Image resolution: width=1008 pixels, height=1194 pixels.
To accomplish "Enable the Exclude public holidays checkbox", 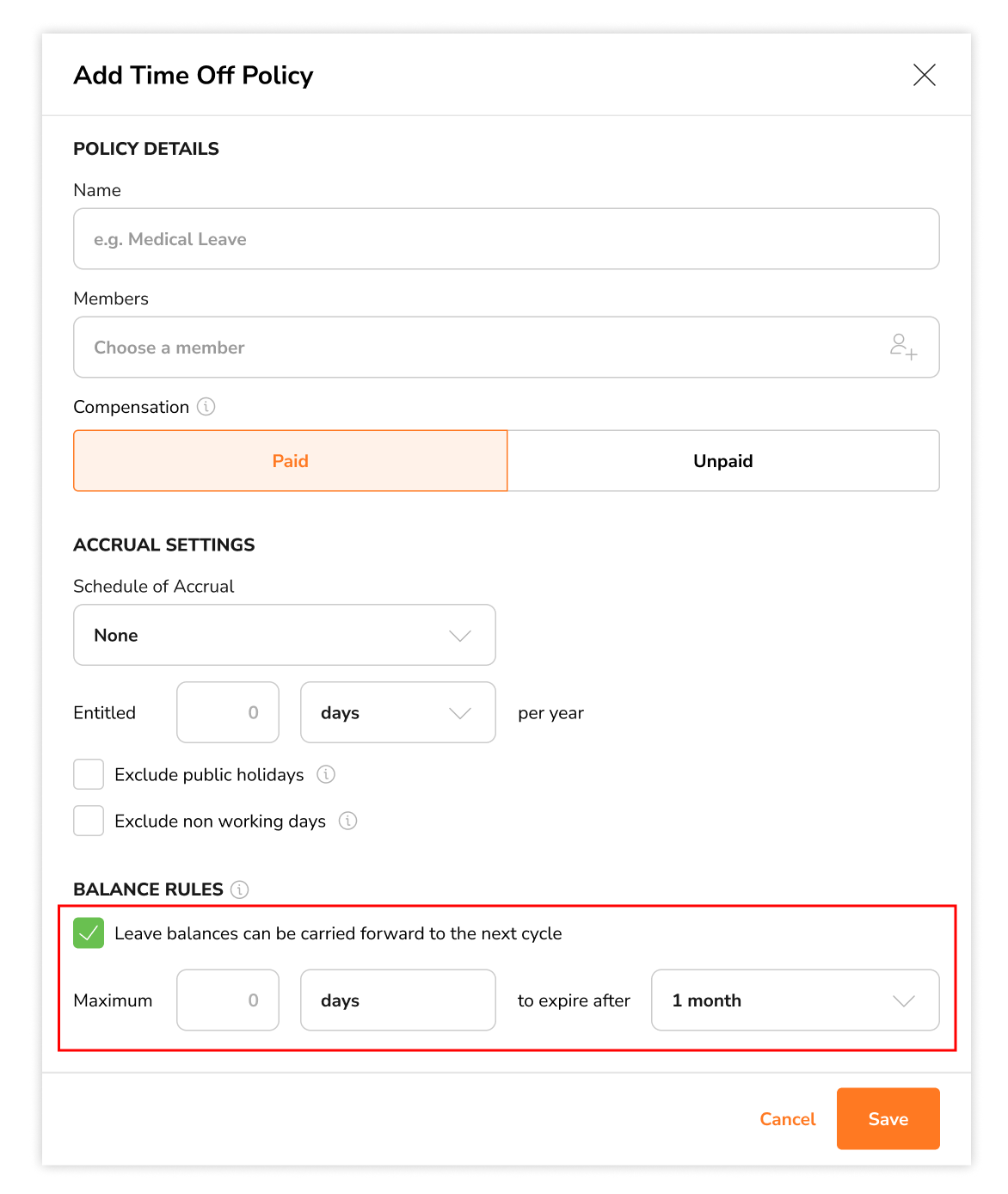I will (88, 774).
